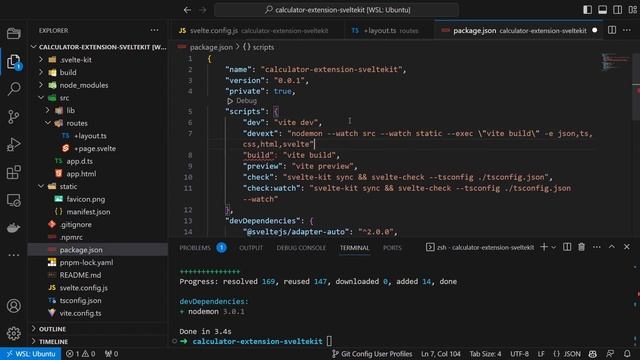Open the PROBLEMS panel tab

[x=195, y=248]
